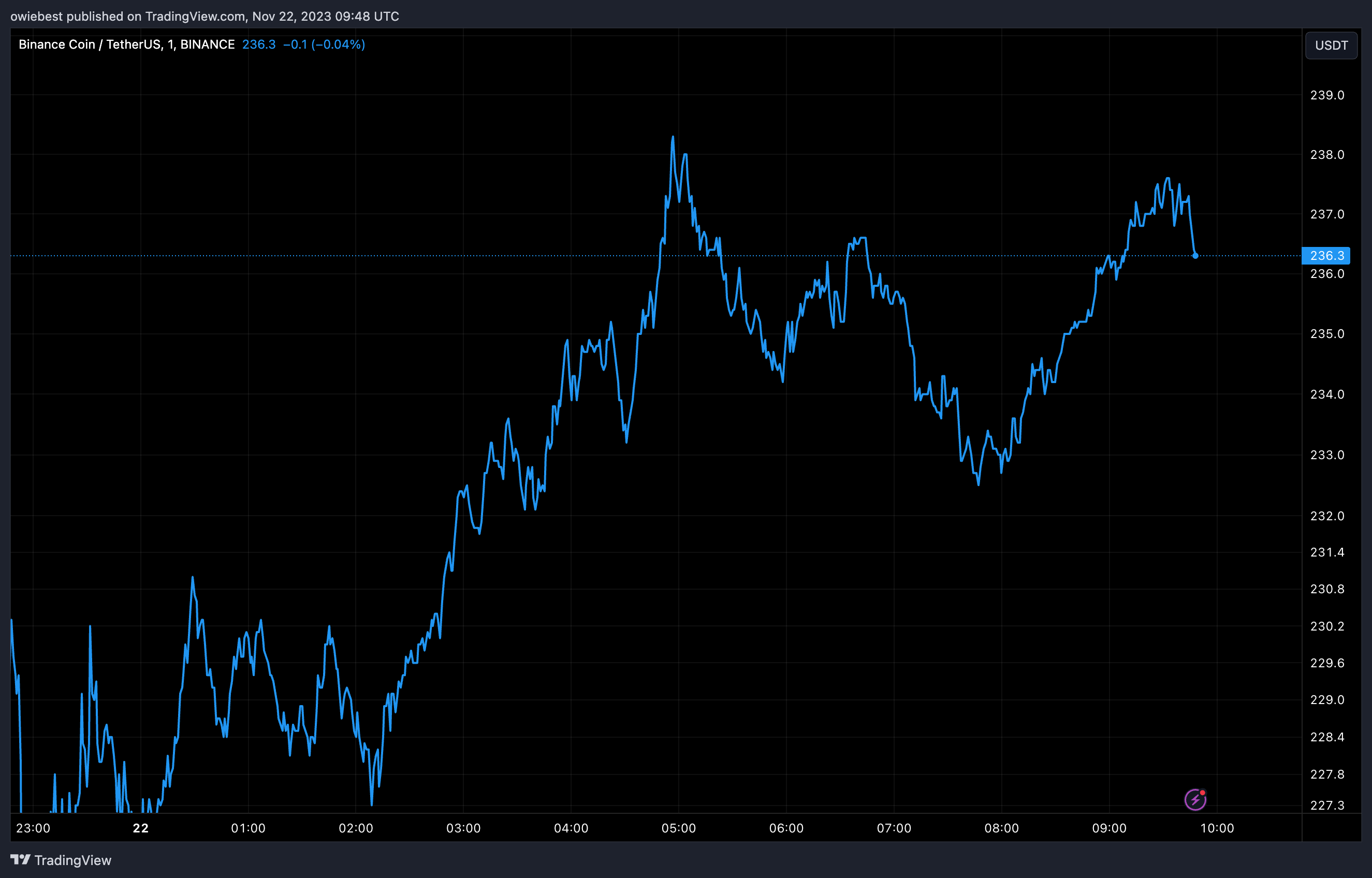The width and height of the screenshot is (1372, 878).
Task: Click the 08:00 time axis label
Action: click(x=1001, y=828)
